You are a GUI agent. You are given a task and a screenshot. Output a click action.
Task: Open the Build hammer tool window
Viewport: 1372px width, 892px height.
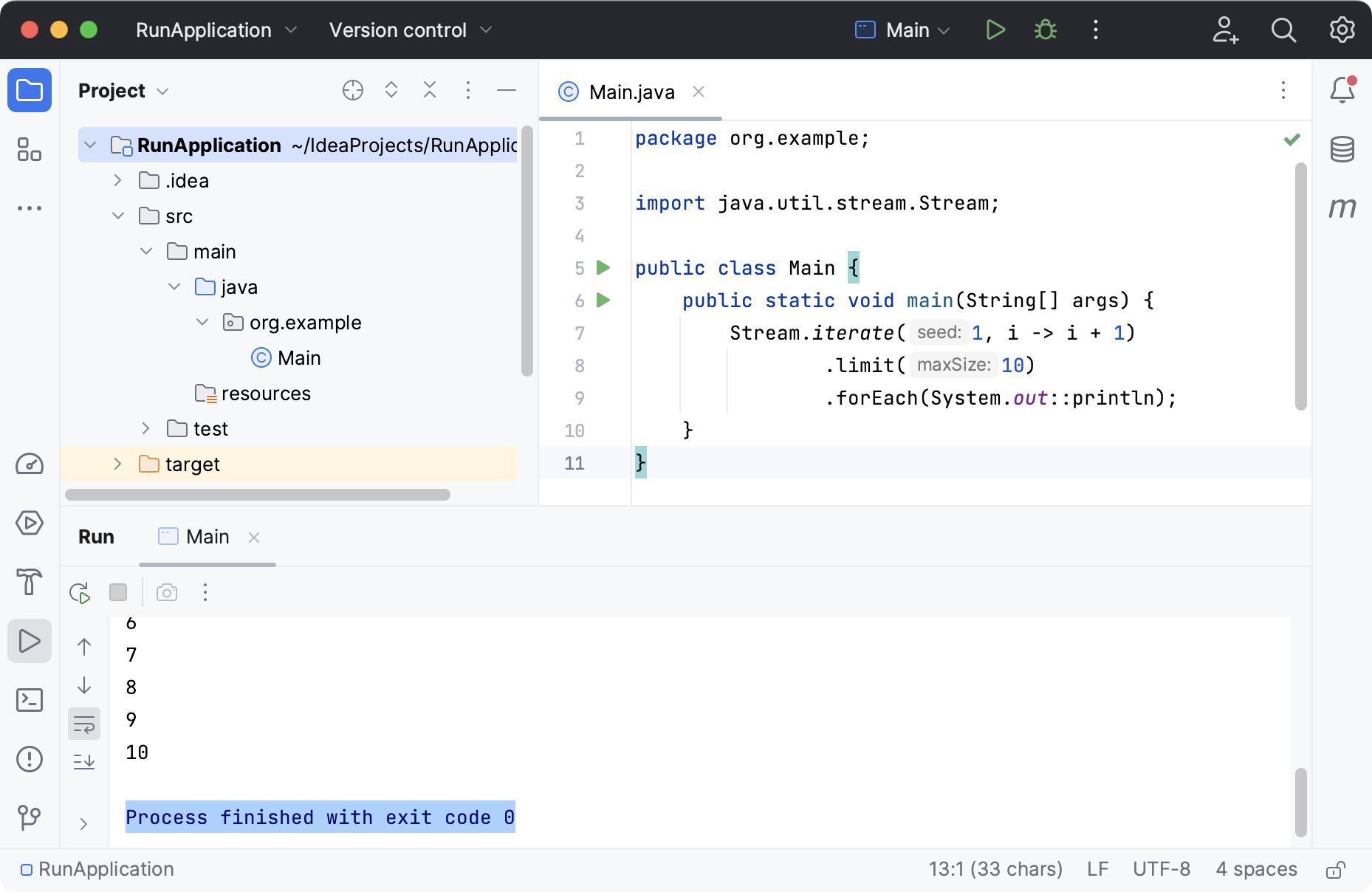[30, 582]
